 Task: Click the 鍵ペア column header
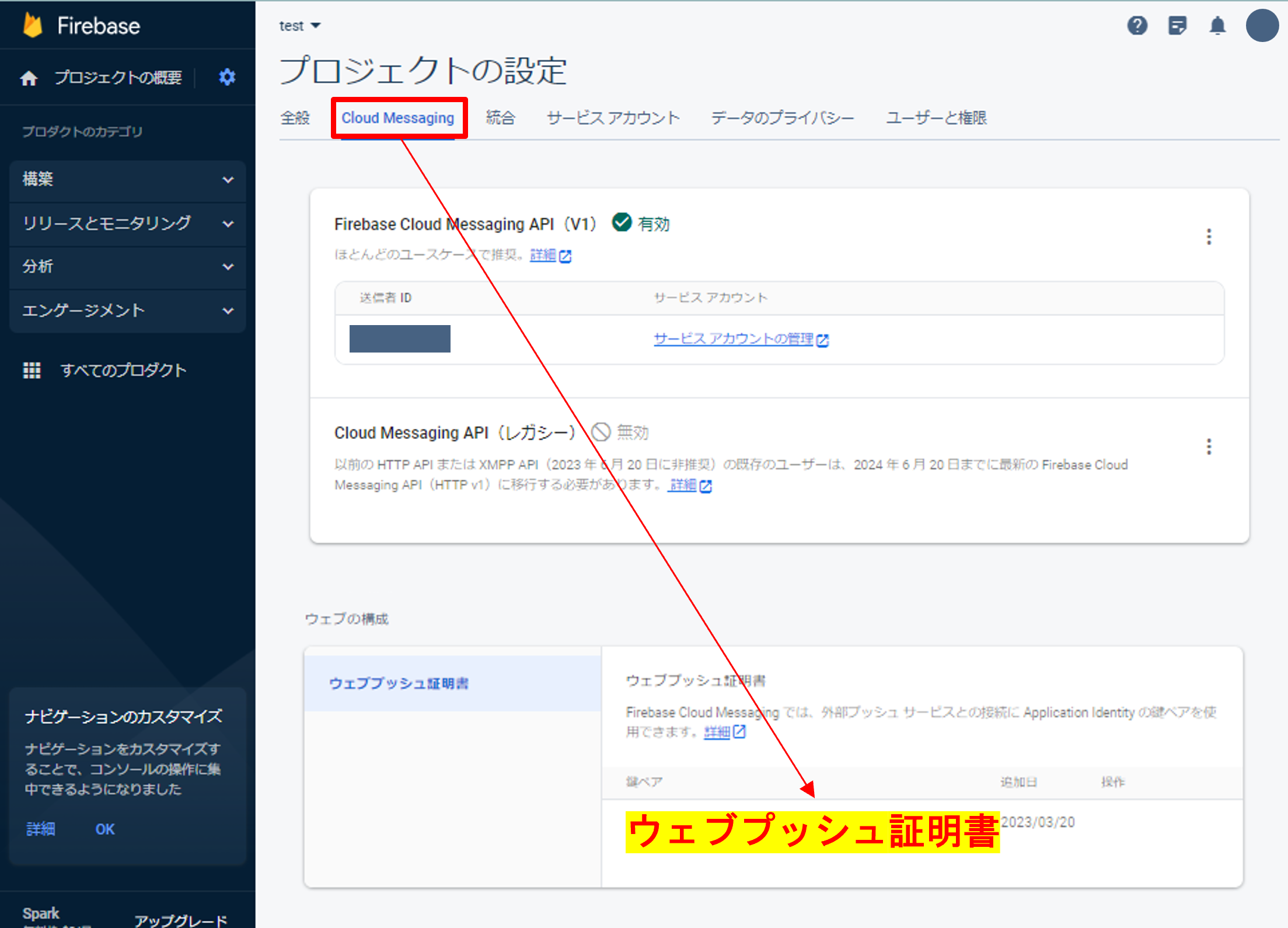(x=644, y=782)
